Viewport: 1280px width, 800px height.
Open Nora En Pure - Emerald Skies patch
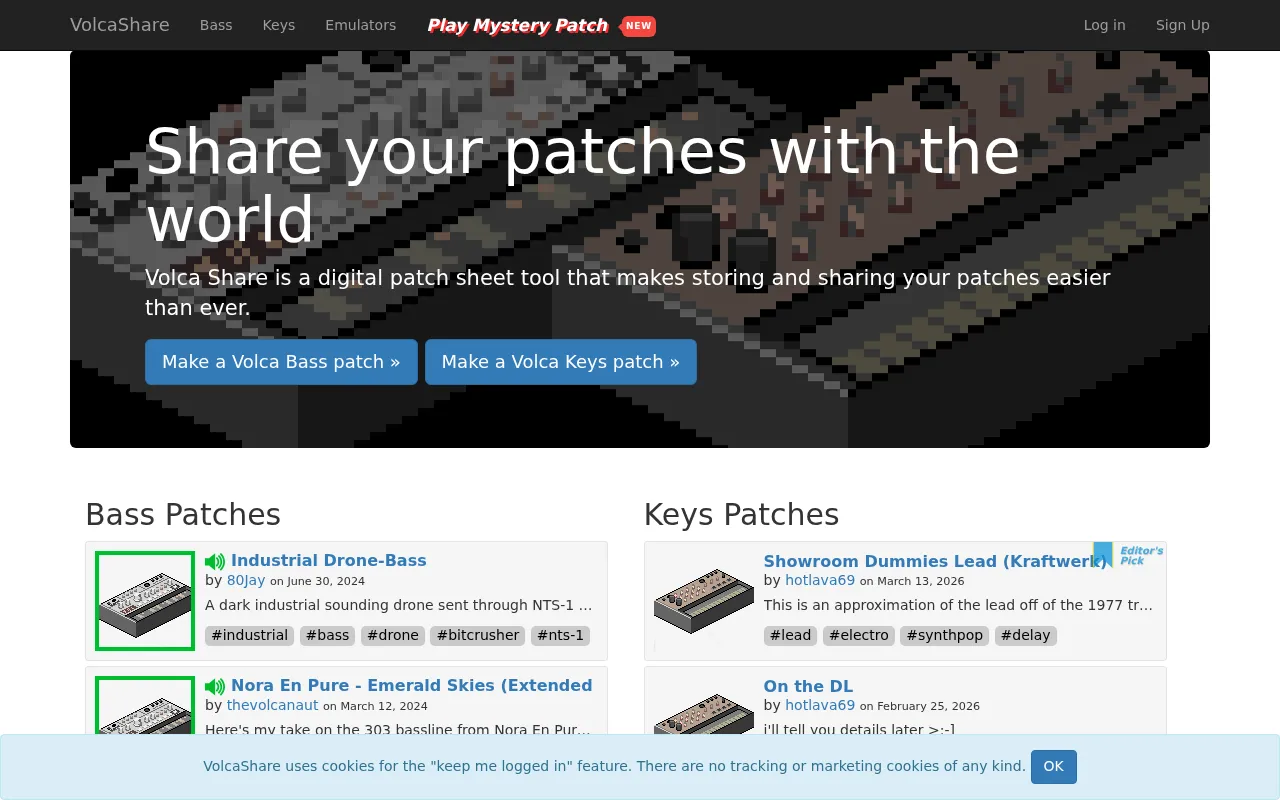click(412, 686)
